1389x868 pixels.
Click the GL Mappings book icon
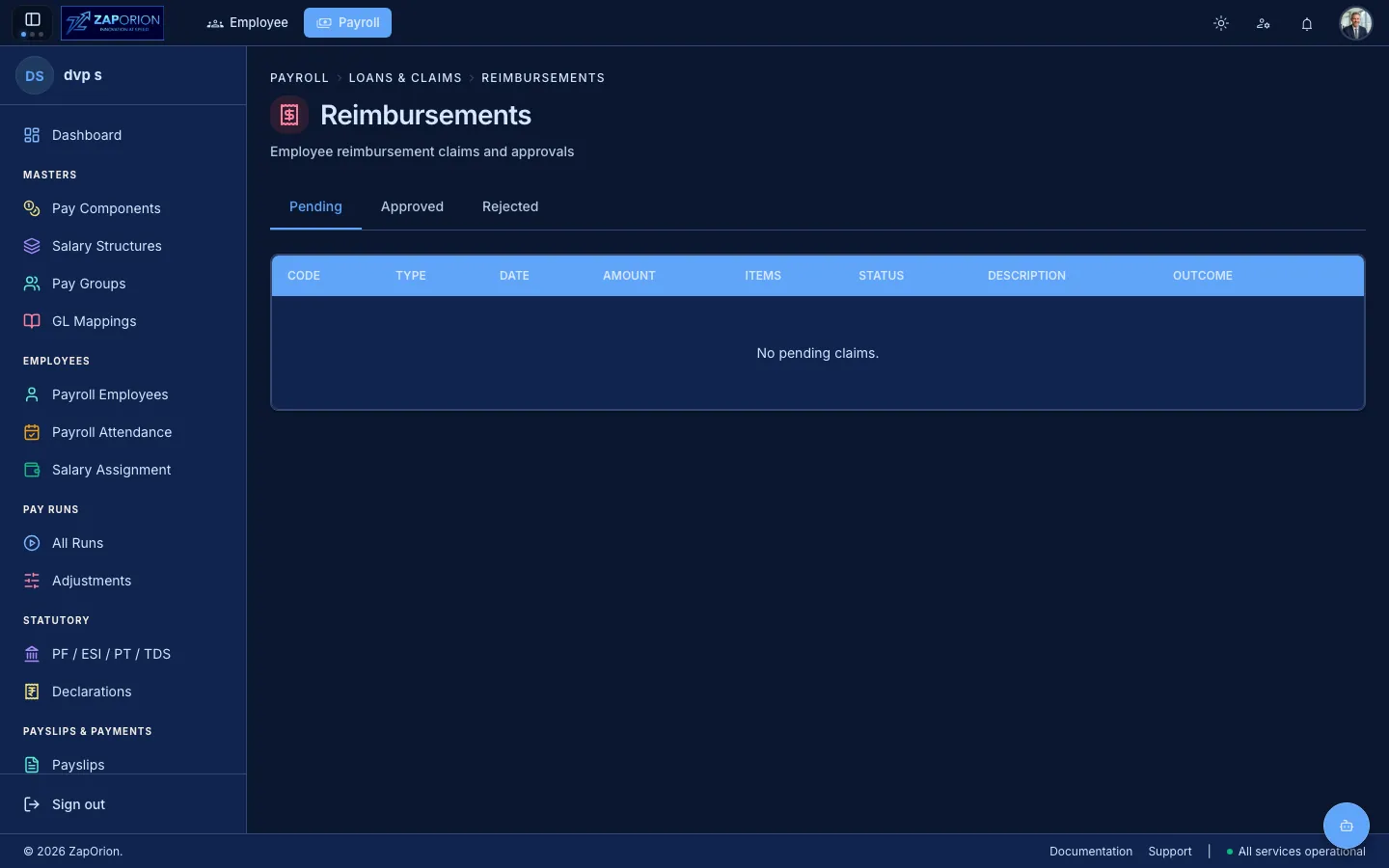tap(32, 321)
